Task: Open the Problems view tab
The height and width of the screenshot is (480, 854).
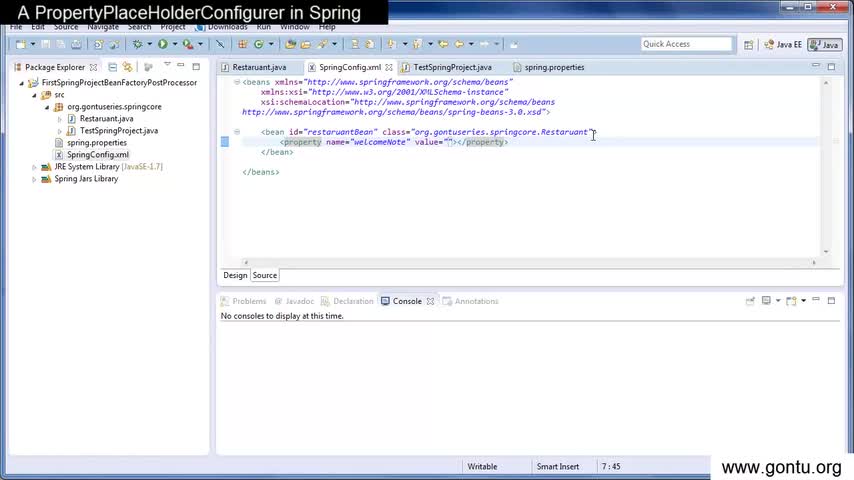Action: click(243, 301)
